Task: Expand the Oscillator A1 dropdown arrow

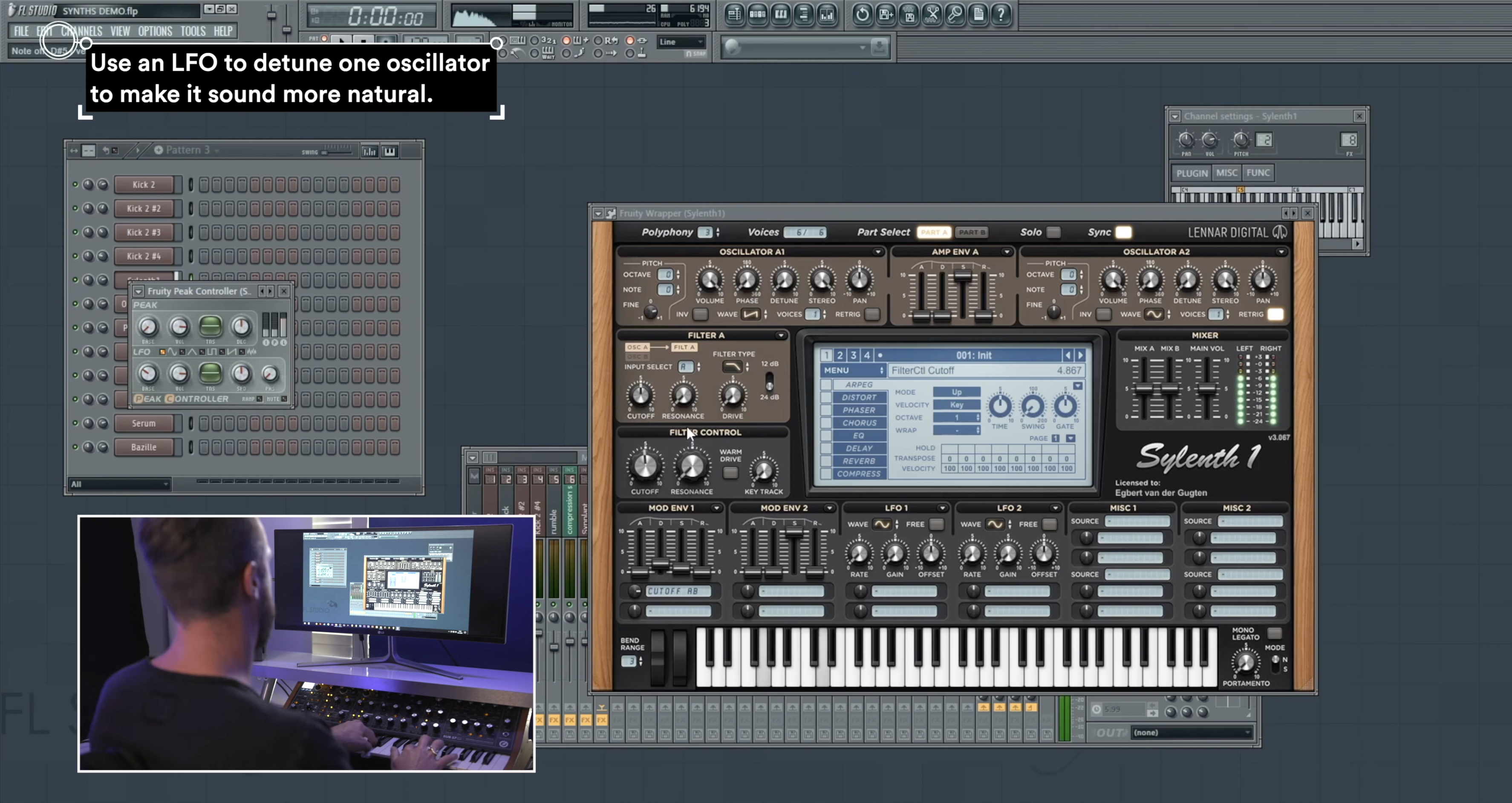Action: [878, 252]
